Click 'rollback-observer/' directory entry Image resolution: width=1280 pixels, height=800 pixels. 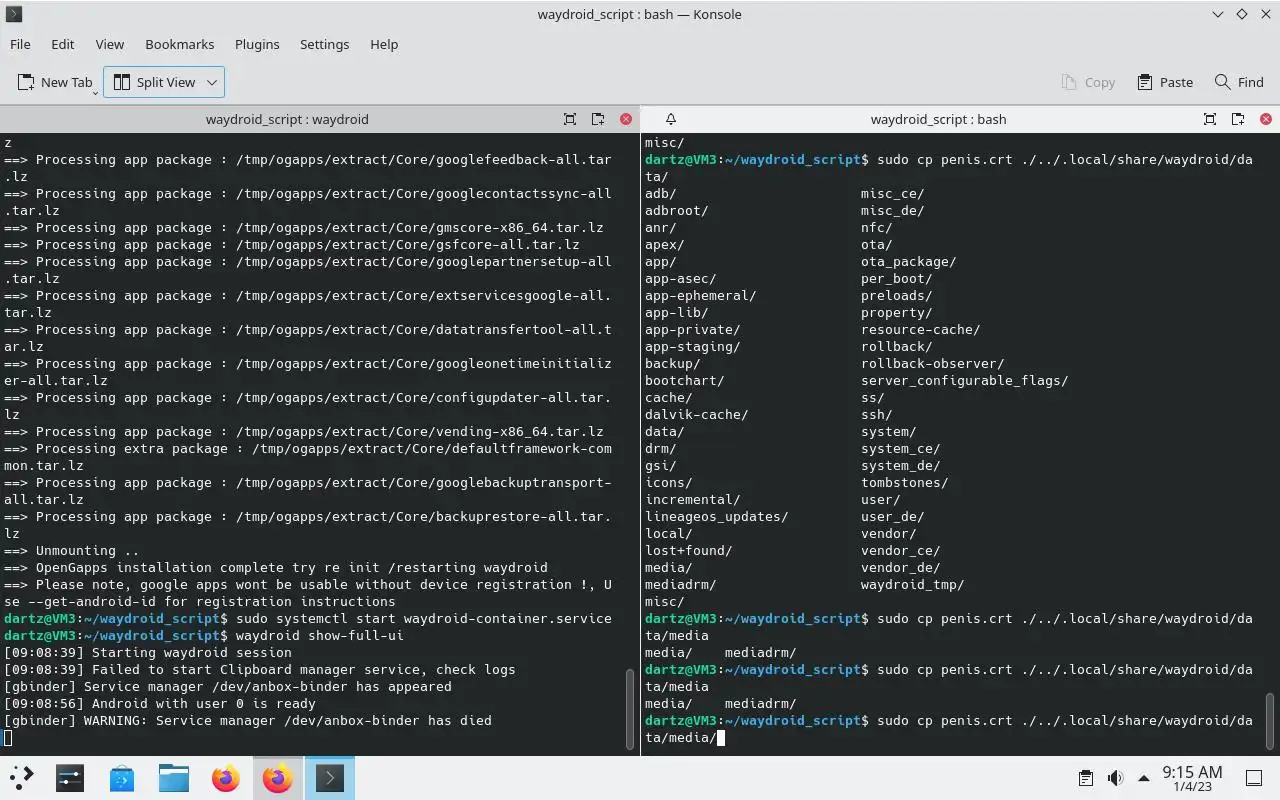coord(932,363)
